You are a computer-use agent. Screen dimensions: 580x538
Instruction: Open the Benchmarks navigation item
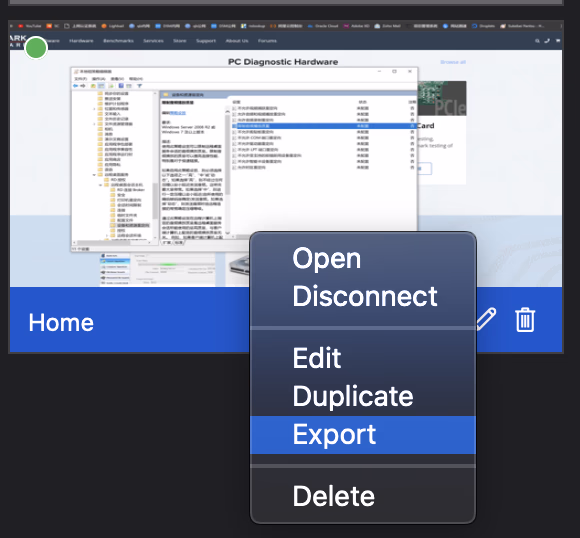pyautogui.click(x=118, y=41)
